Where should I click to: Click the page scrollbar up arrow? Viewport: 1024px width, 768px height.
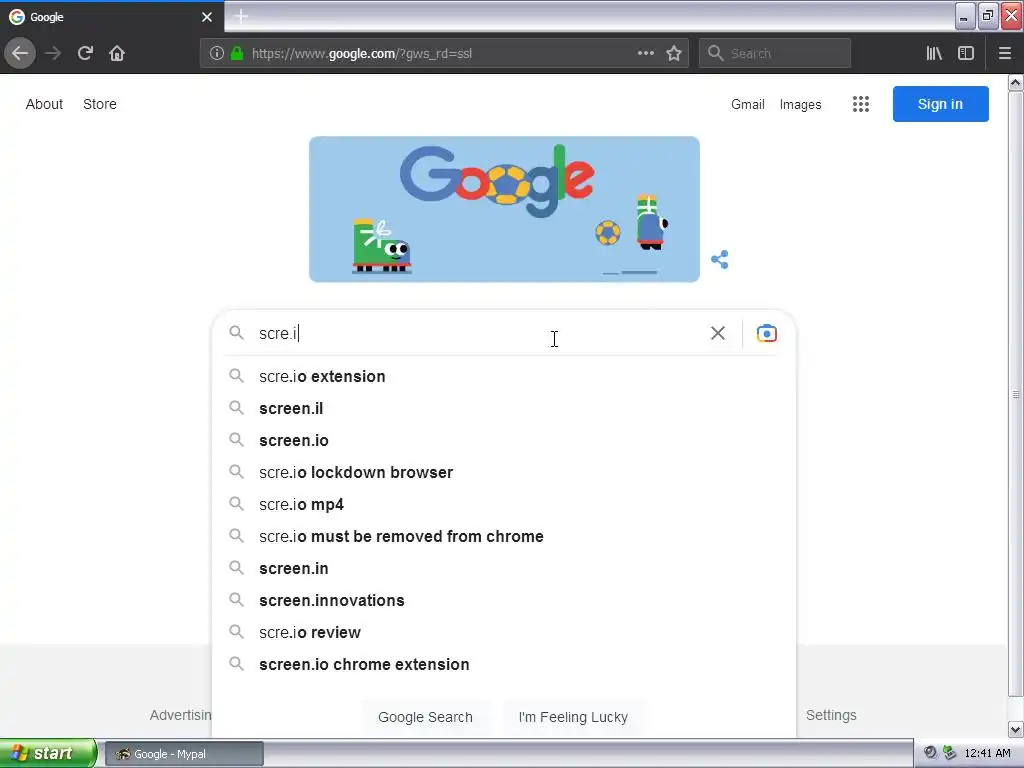click(x=1016, y=82)
